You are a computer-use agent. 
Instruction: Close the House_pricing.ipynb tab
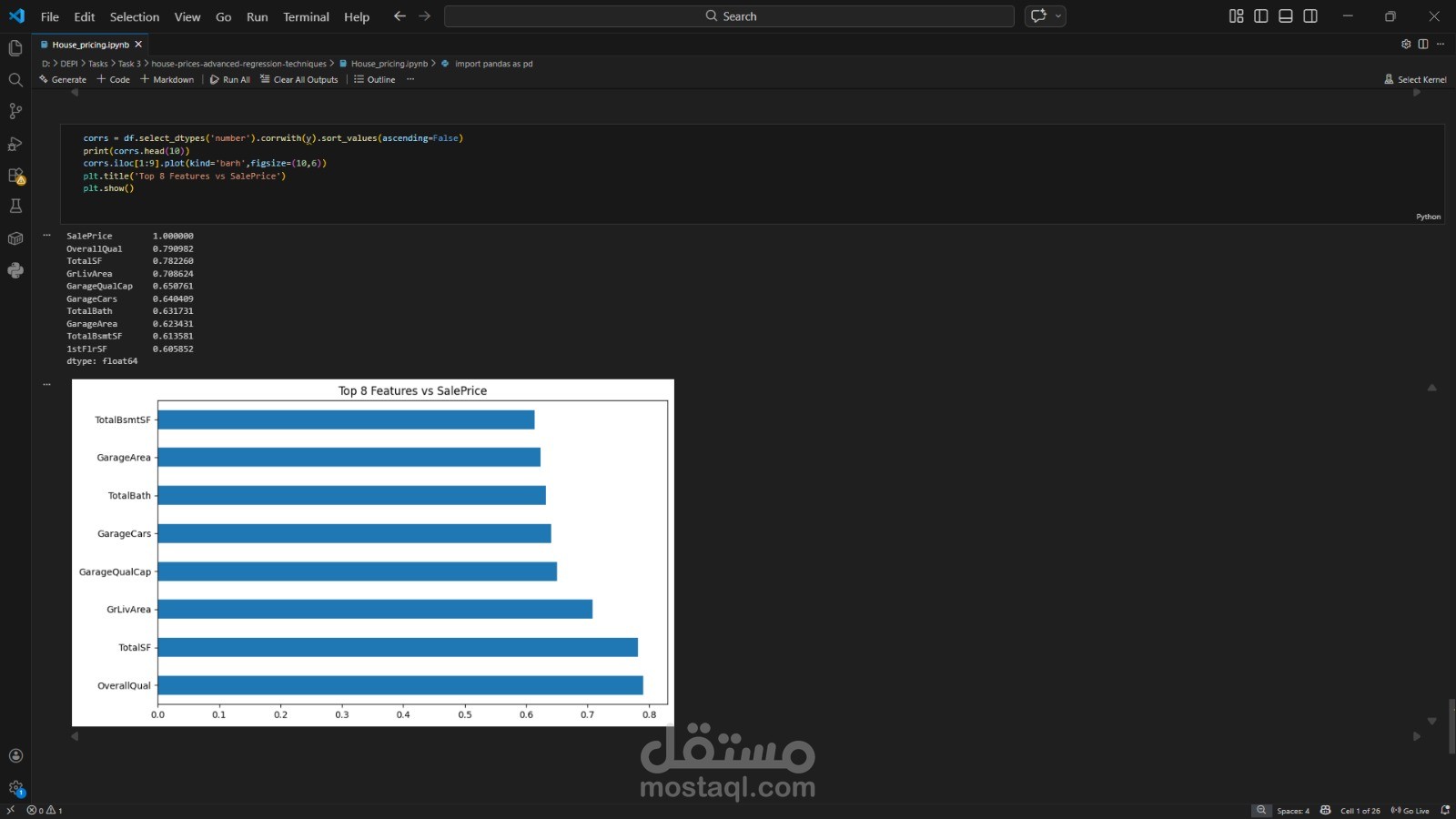[138, 45]
